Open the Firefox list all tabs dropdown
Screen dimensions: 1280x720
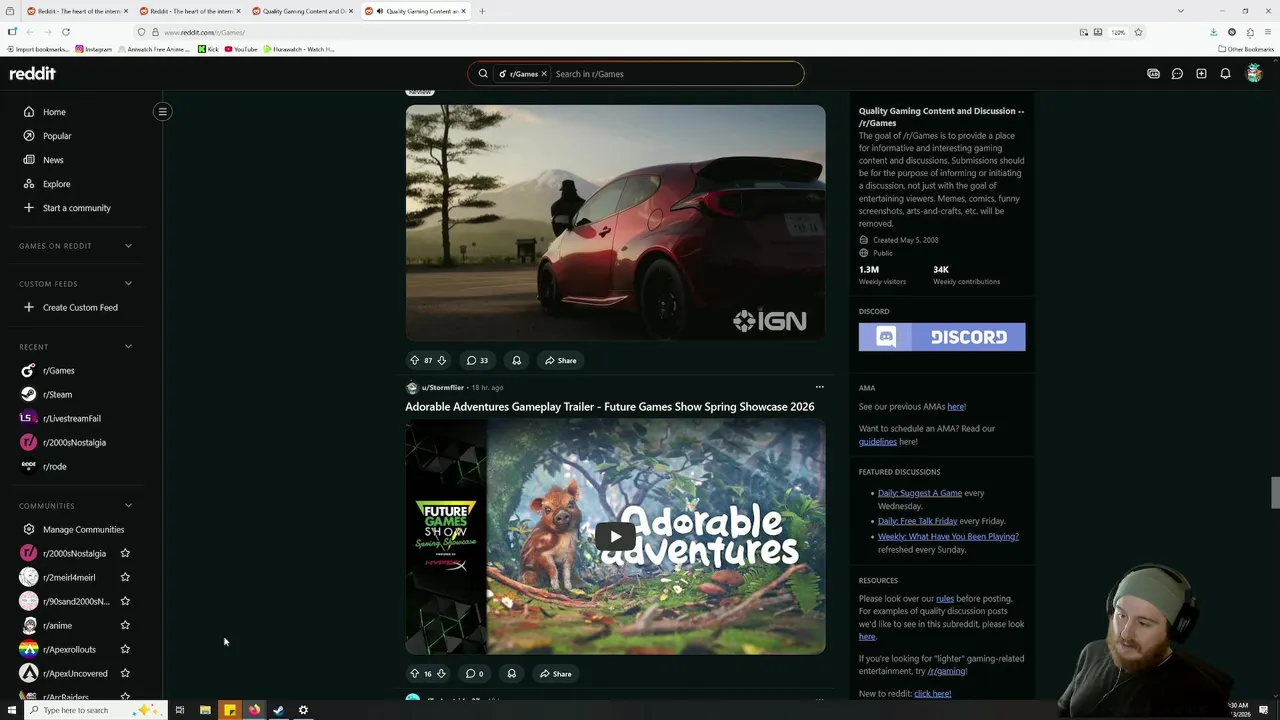click(x=1180, y=11)
